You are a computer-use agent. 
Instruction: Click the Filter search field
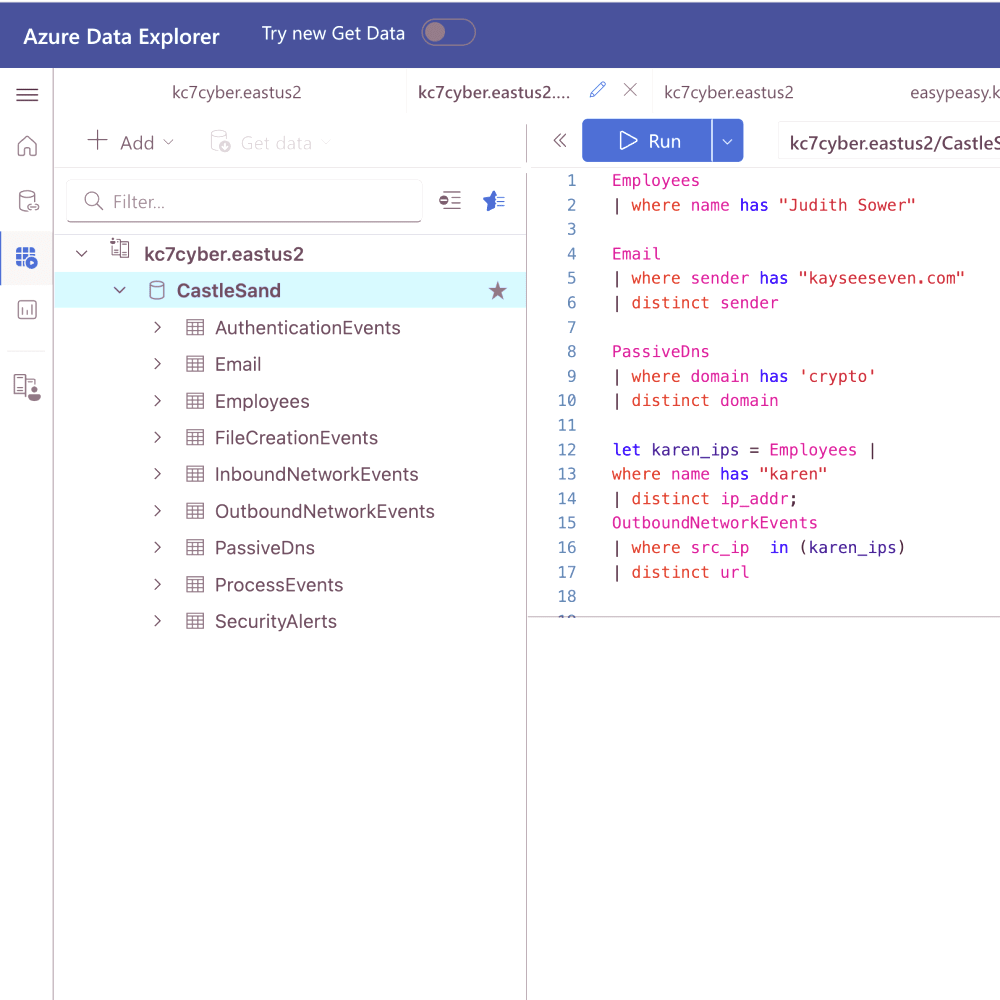244,202
